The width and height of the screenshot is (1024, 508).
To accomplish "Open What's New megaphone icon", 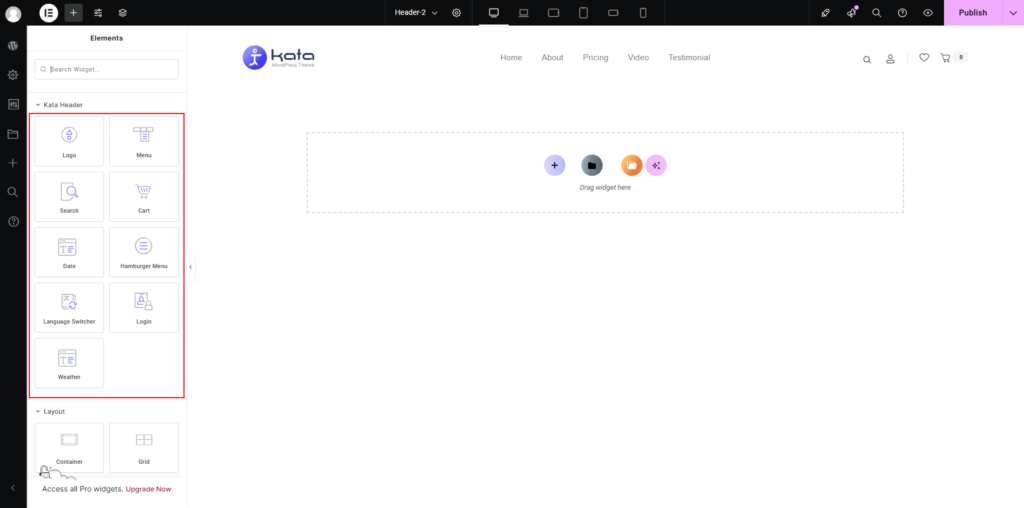I will click(852, 13).
